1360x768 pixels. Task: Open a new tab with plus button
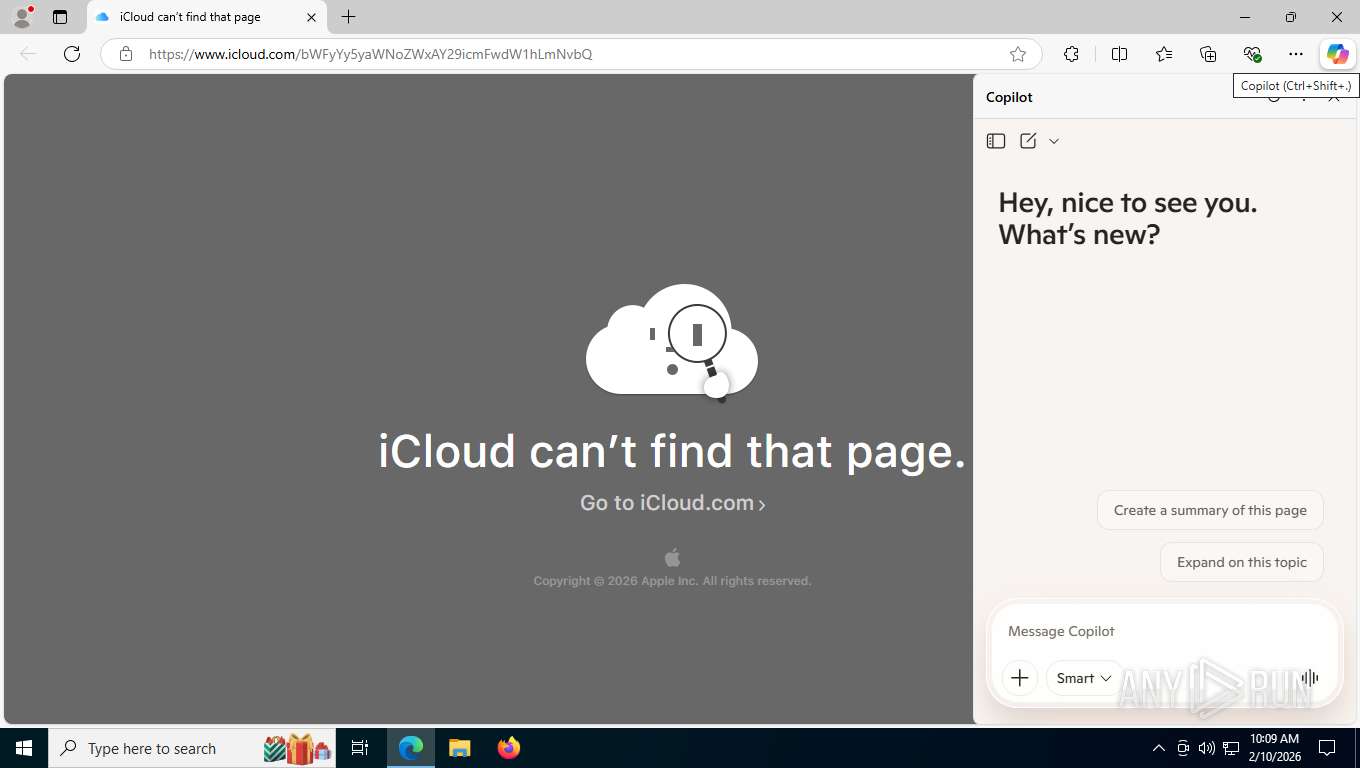(x=348, y=17)
